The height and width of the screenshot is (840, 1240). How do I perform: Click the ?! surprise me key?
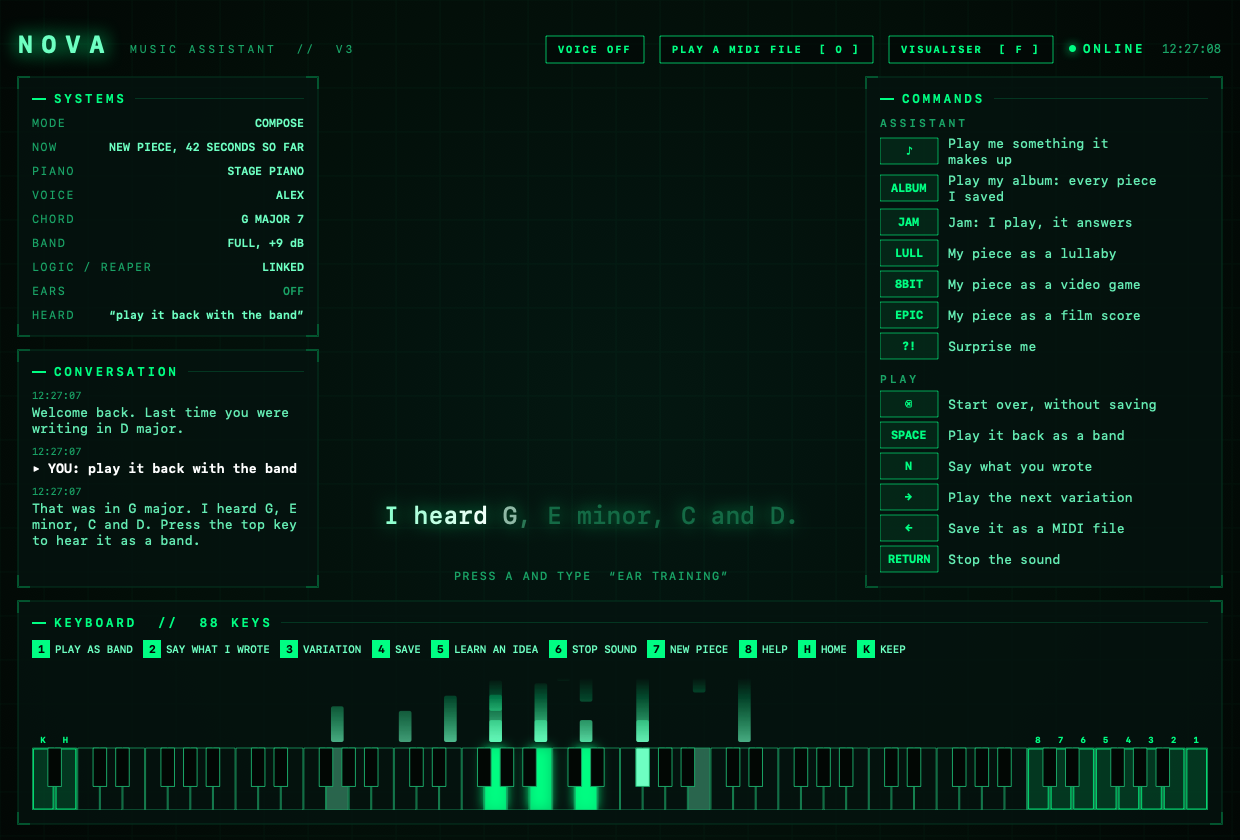tap(909, 346)
